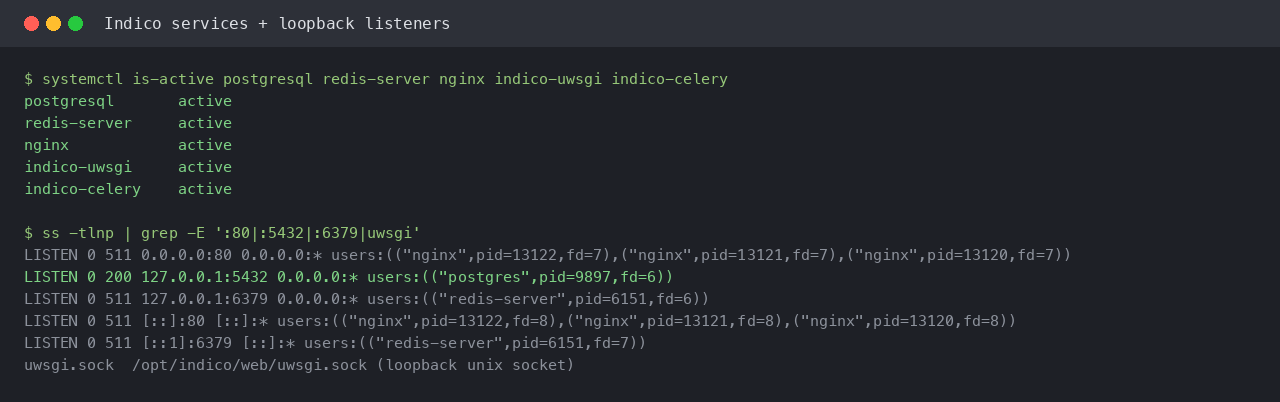Viewport: 1280px width, 402px height.
Task: Click the LISTEN line for 127.0.0.1:6379
Action: click(x=367, y=299)
